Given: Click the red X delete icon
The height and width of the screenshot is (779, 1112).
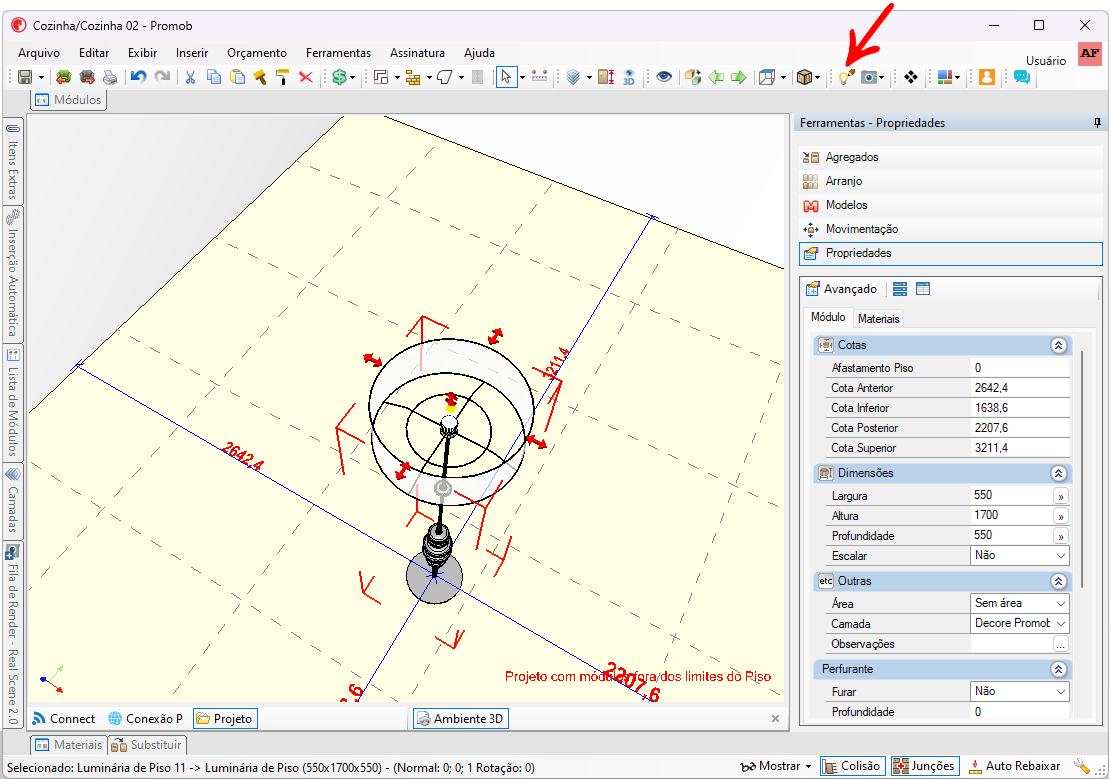Looking at the screenshot, I should (x=306, y=77).
